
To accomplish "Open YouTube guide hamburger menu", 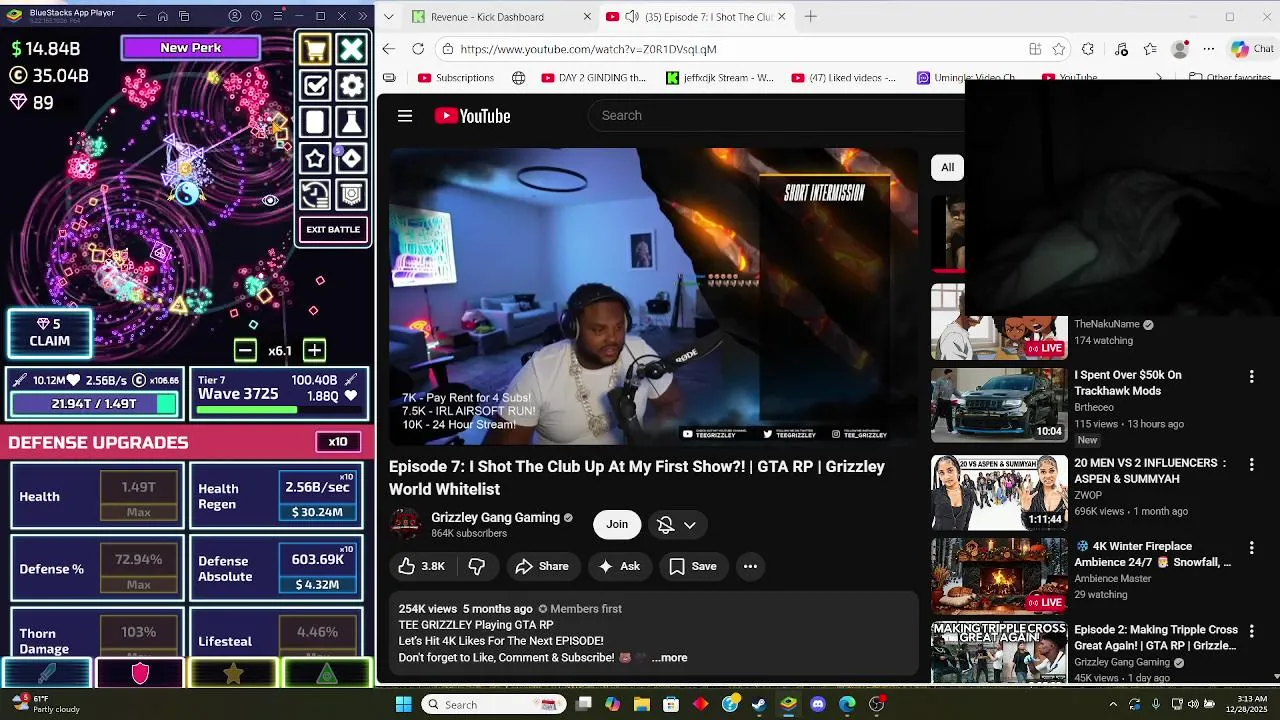I will coord(405,116).
